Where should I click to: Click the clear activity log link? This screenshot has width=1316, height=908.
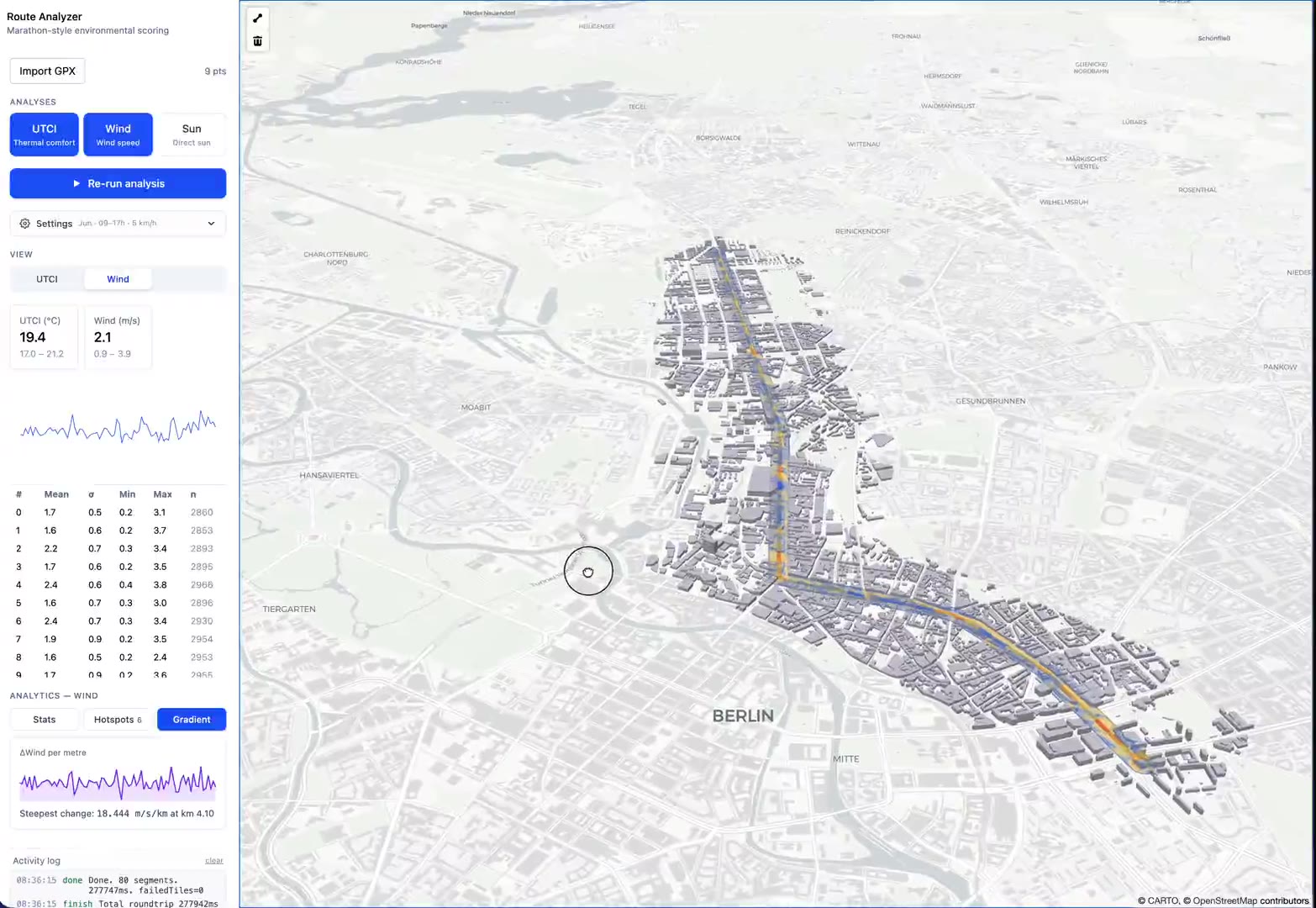tap(214, 861)
